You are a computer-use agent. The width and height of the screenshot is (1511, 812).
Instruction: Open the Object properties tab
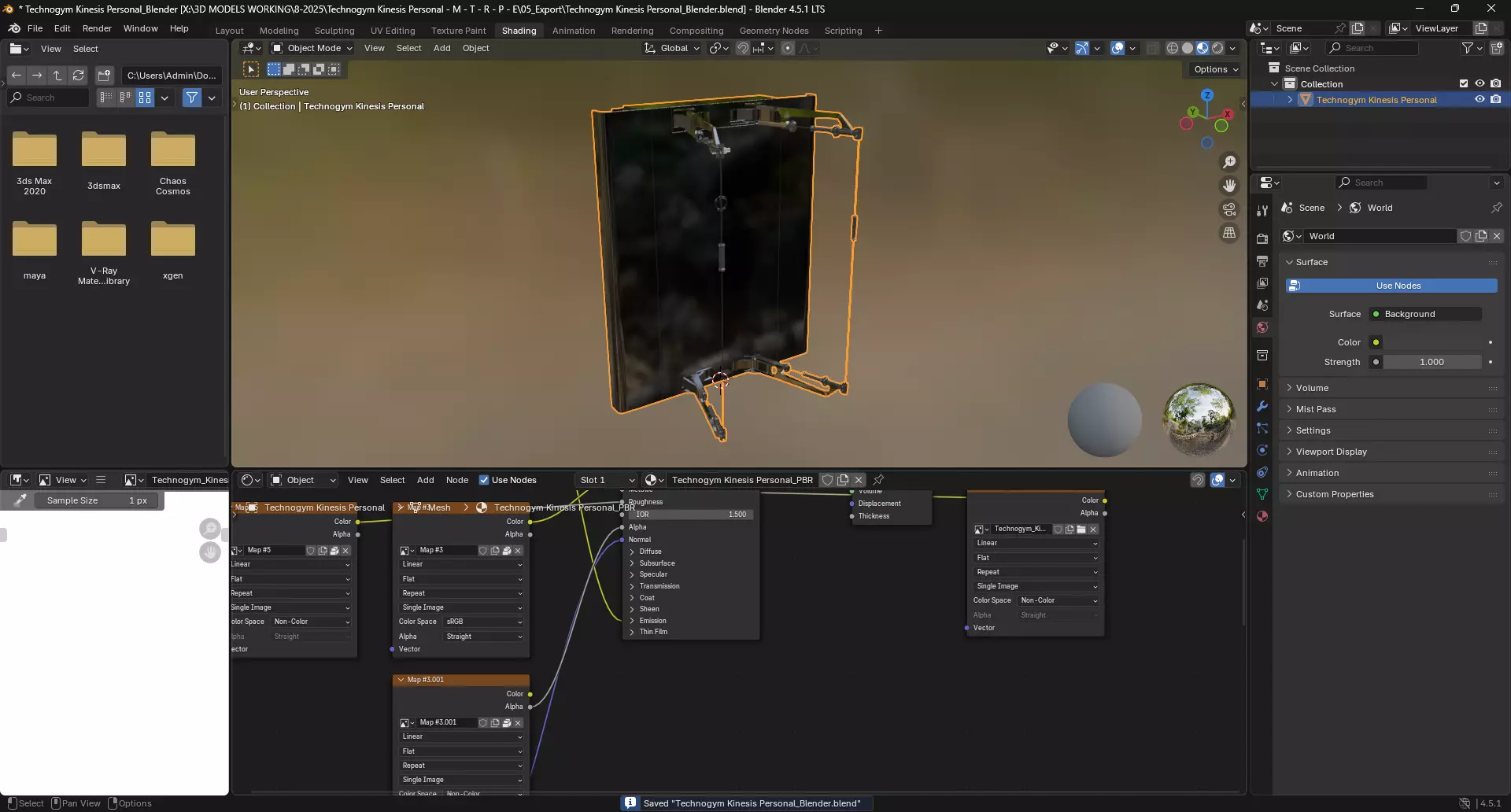coord(1262,384)
